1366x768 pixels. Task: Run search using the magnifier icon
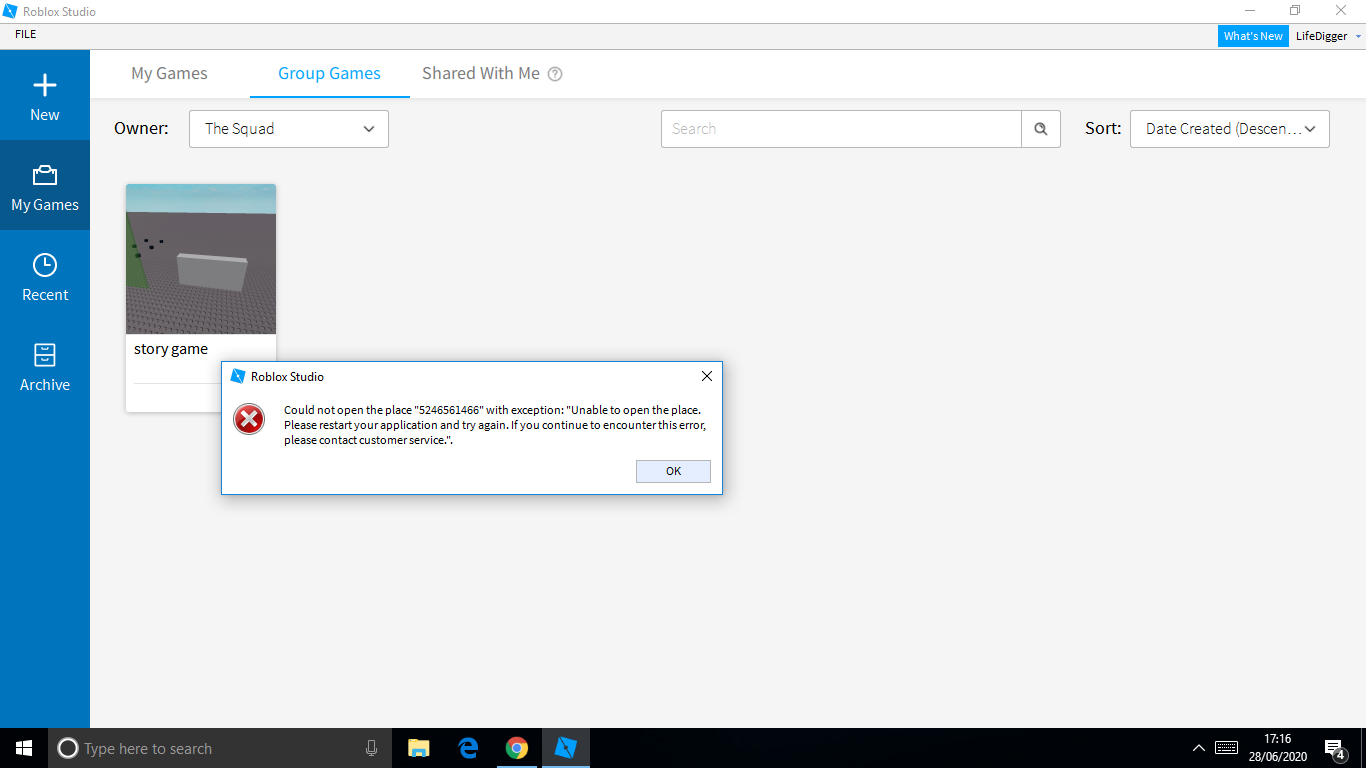tap(1040, 128)
